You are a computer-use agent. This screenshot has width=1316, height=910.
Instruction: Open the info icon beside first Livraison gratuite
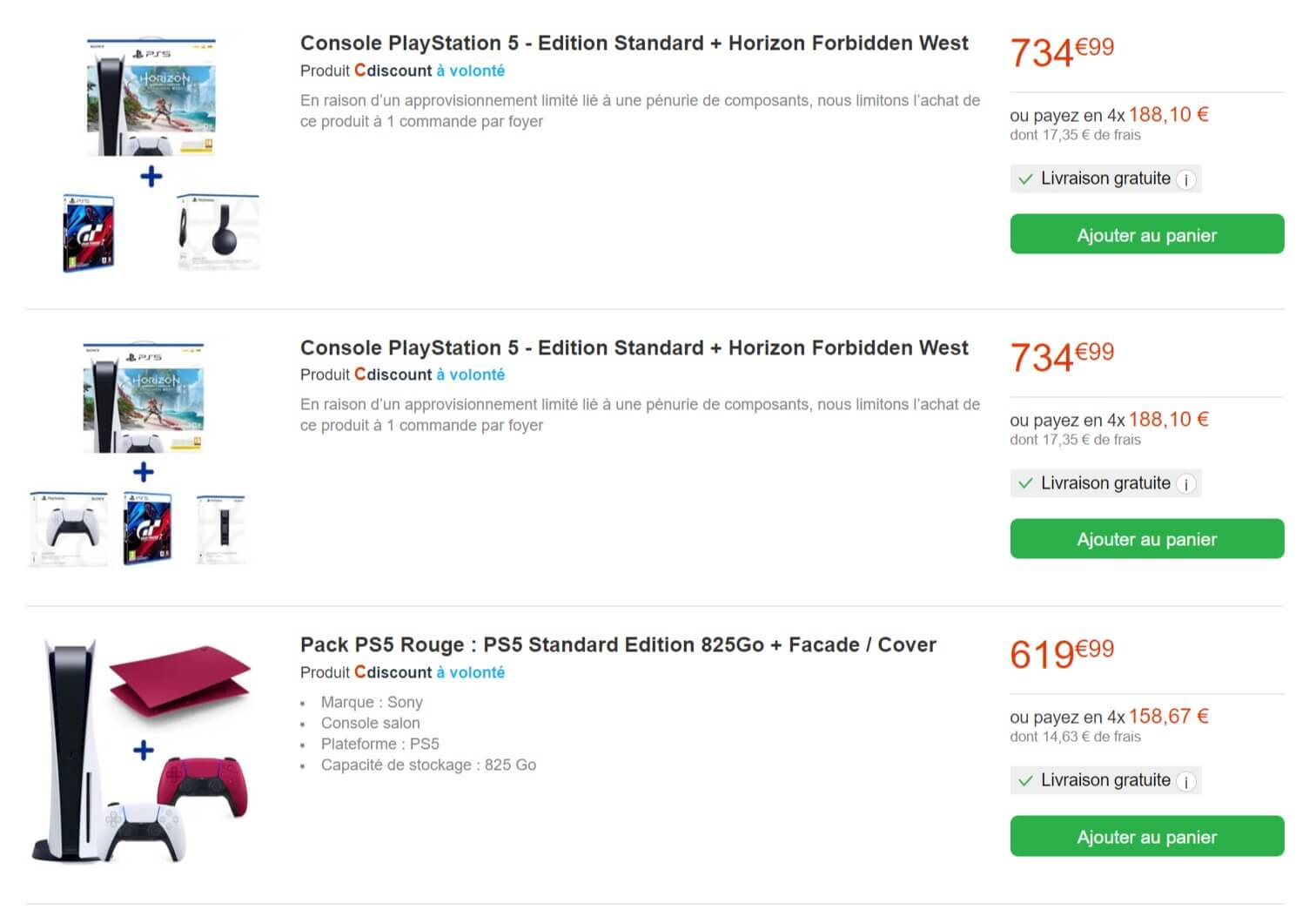(1185, 180)
